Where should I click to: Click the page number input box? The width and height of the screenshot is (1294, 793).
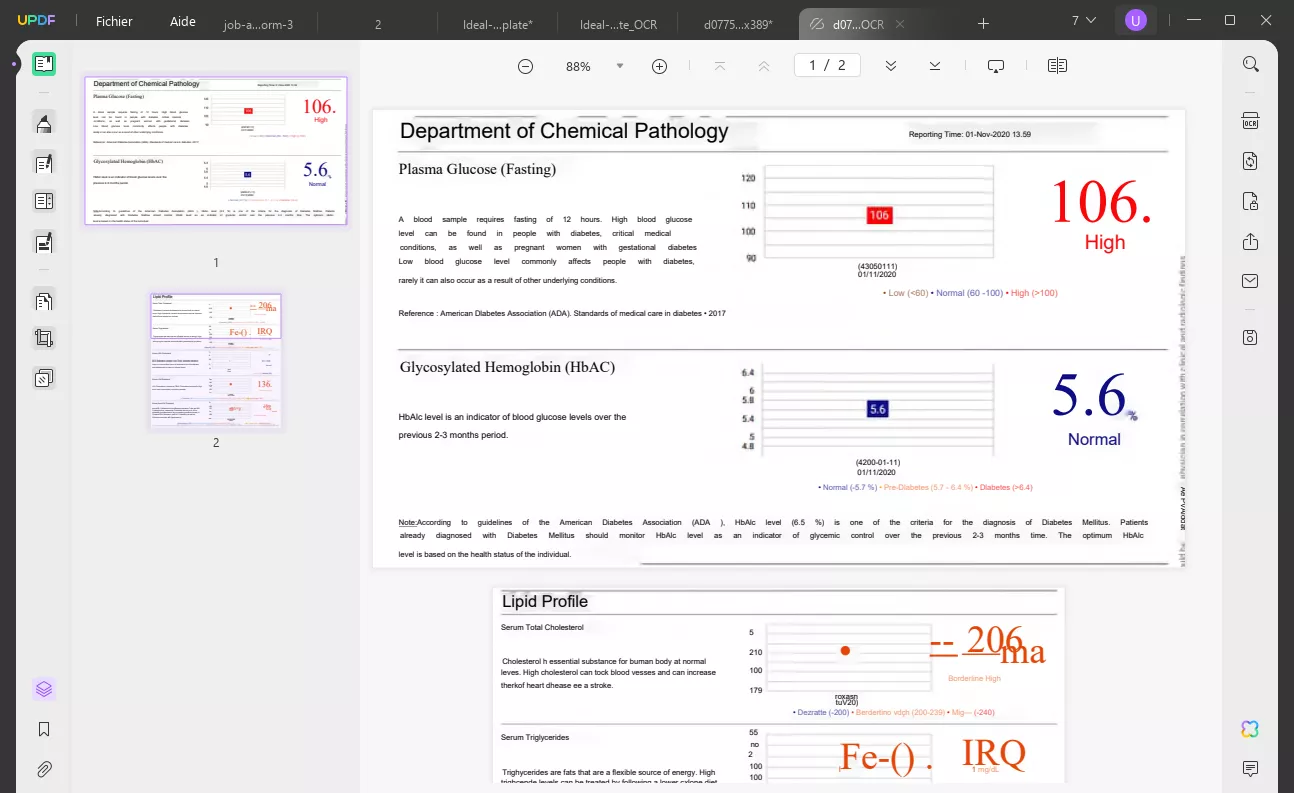tap(828, 65)
